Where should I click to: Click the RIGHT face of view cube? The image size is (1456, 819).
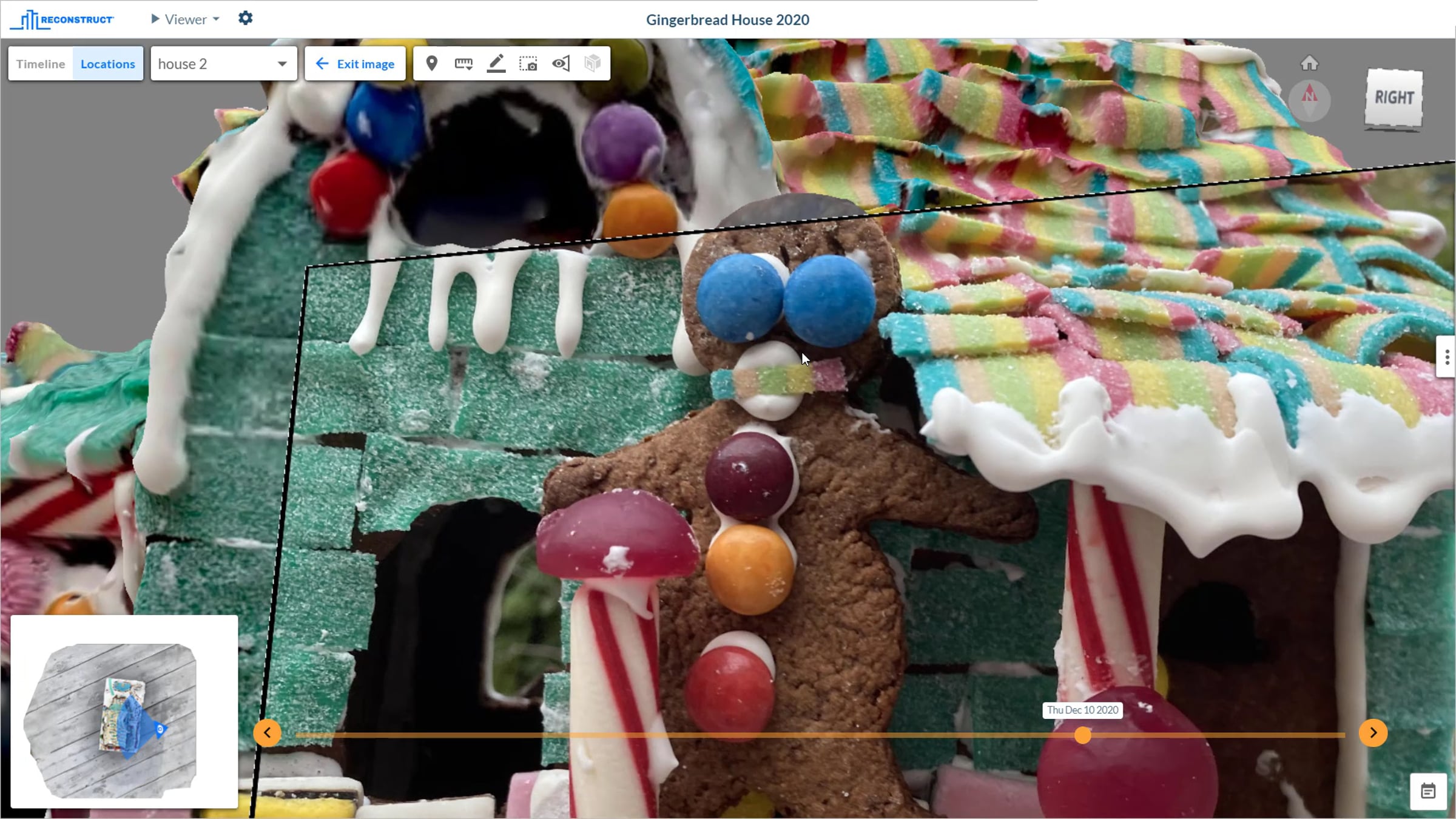1394,98
